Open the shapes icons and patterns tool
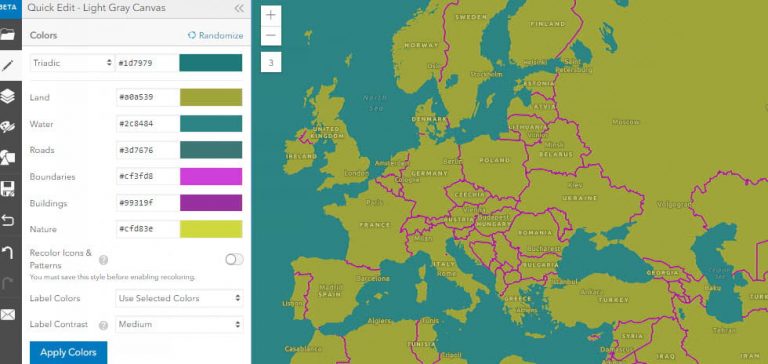768x364 pixels. [x=8, y=157]
